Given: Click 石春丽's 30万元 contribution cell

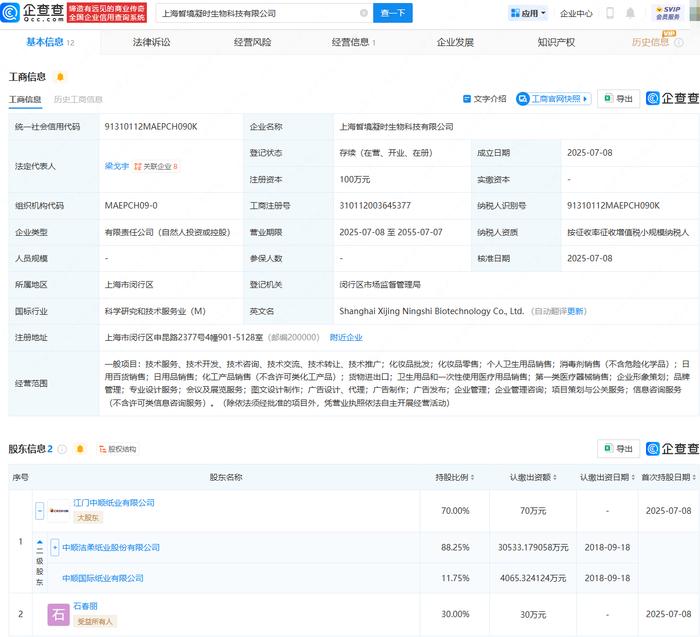Looking at the screenshot, I should point(533,615).
